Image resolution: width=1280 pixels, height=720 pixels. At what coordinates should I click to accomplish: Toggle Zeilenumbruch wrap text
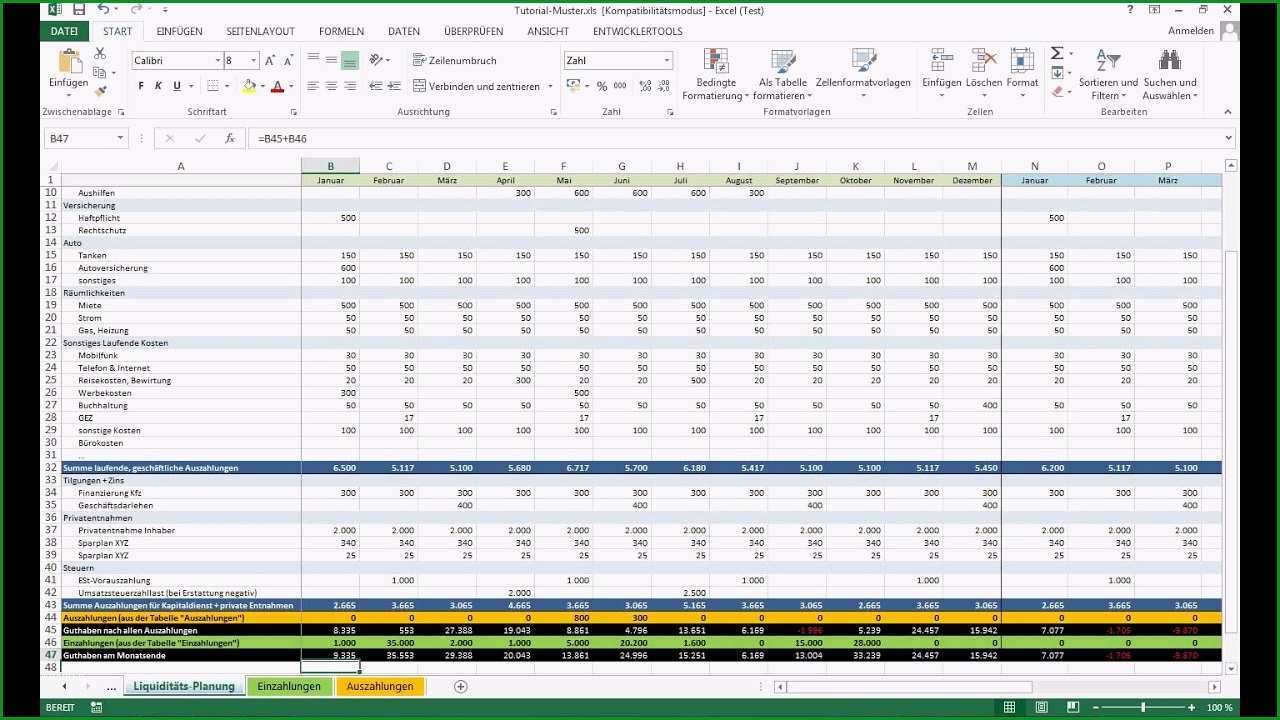point(455,60)
